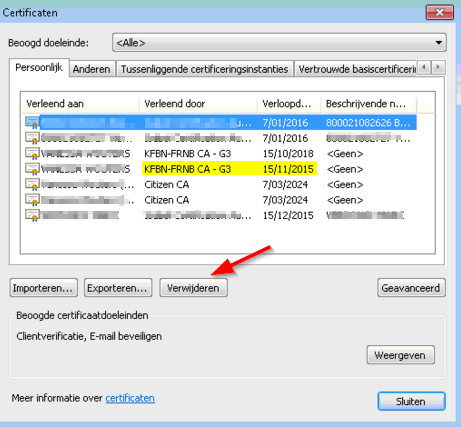Open Vertrouwde basiscertificeringsinstanties tab
This screenshot has width=461, height=427.
point(356,69)
